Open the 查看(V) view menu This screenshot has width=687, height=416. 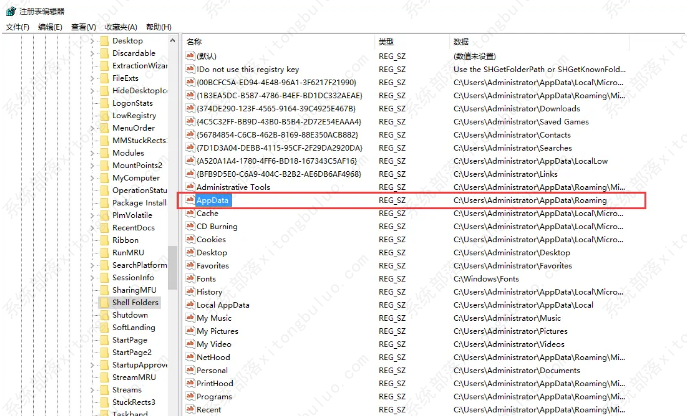tap(84, 27)
